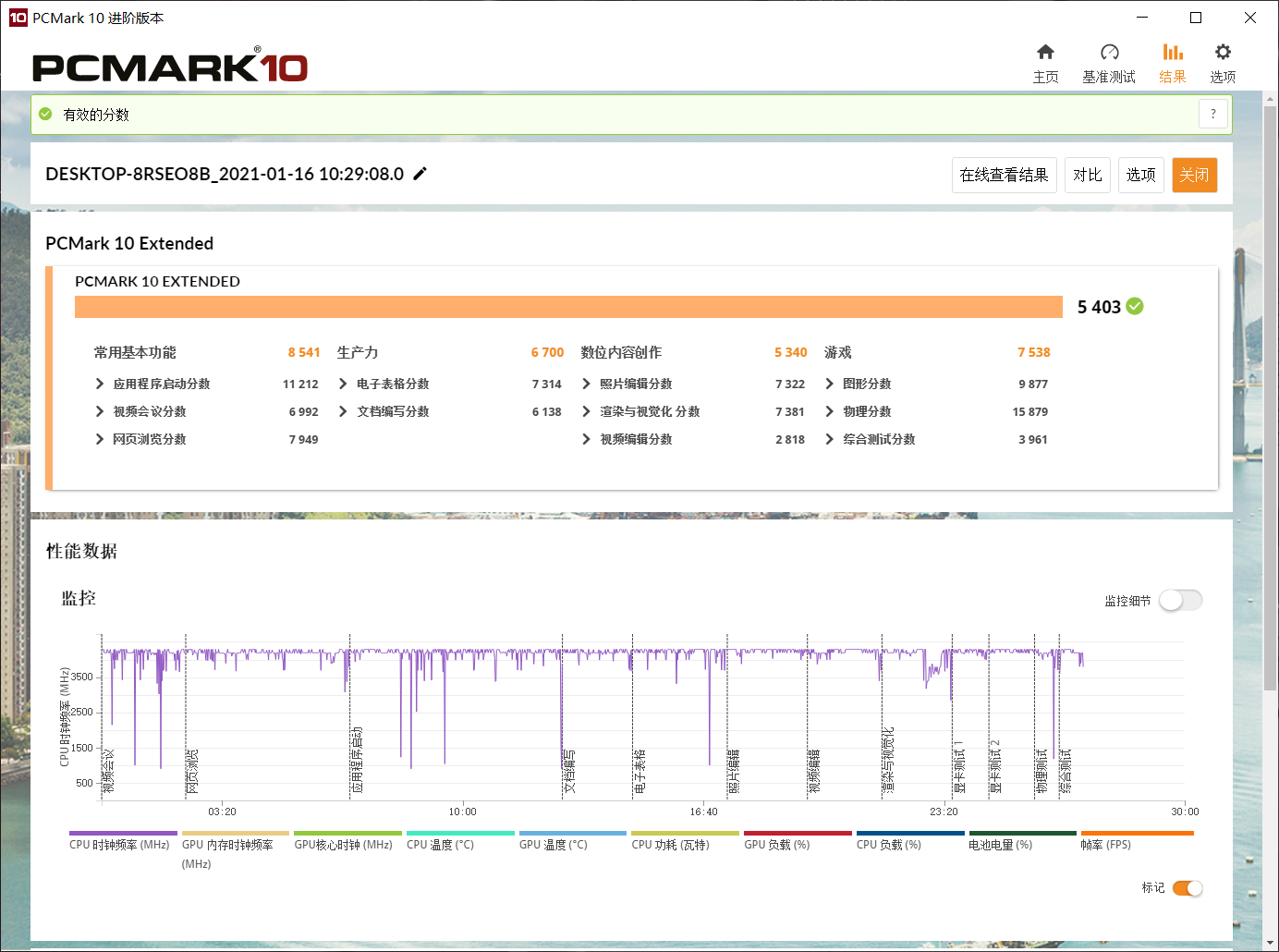
Task: Click the question mark help icon
Action: (1212, 115)
